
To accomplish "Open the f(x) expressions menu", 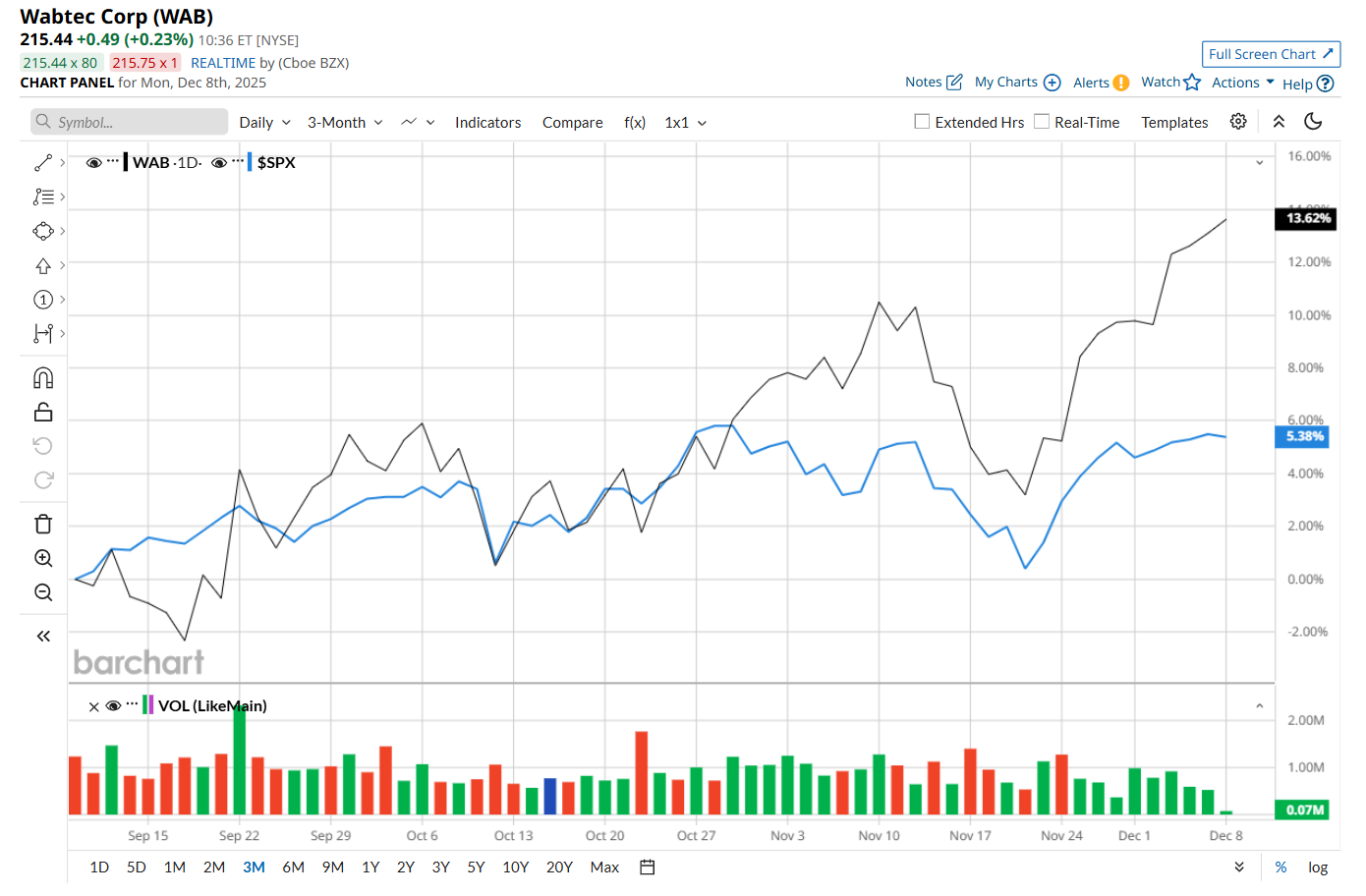I will pyautogui.click(x=635, y=122).
